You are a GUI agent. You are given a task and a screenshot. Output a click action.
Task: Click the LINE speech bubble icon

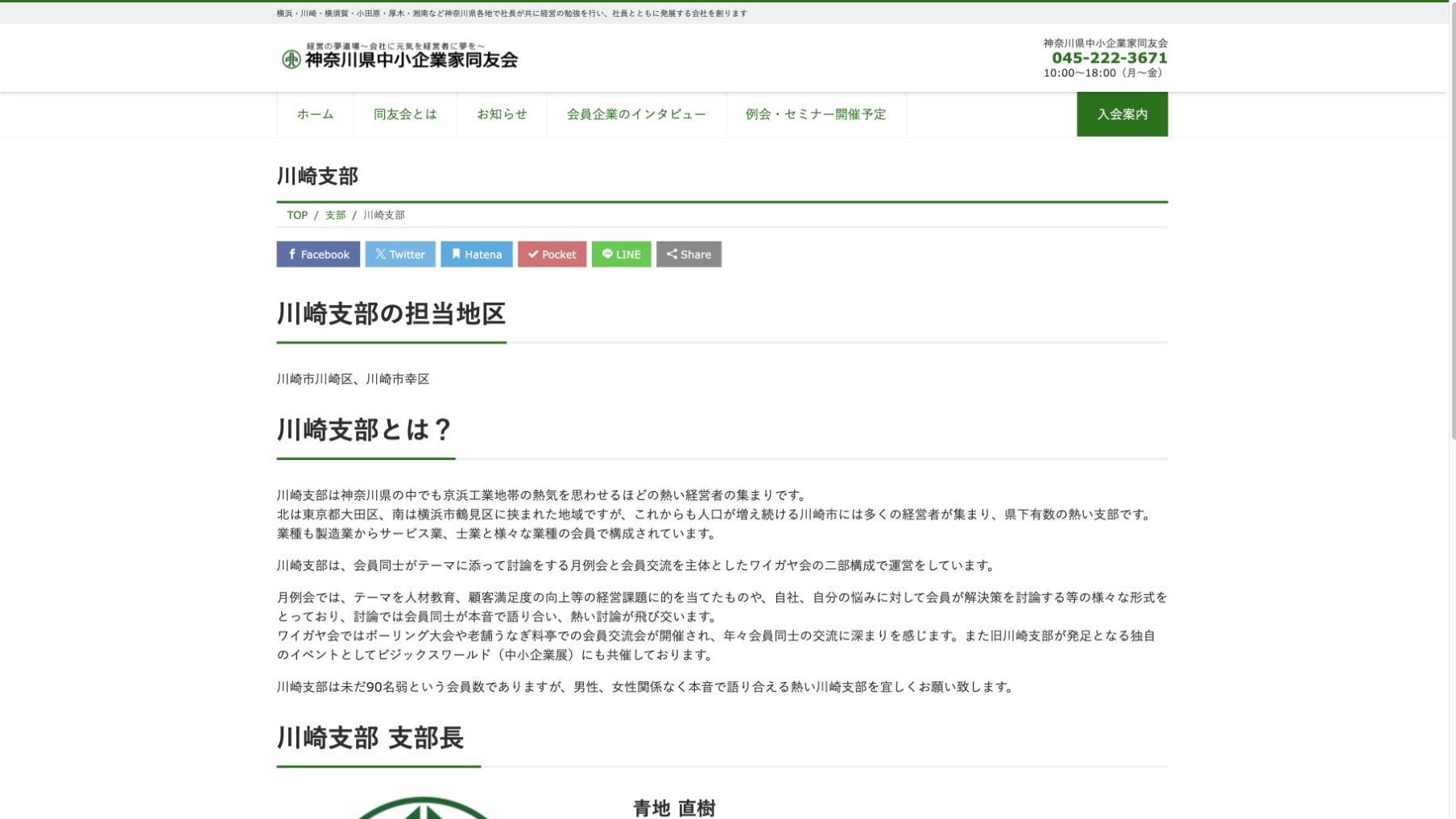607,254
